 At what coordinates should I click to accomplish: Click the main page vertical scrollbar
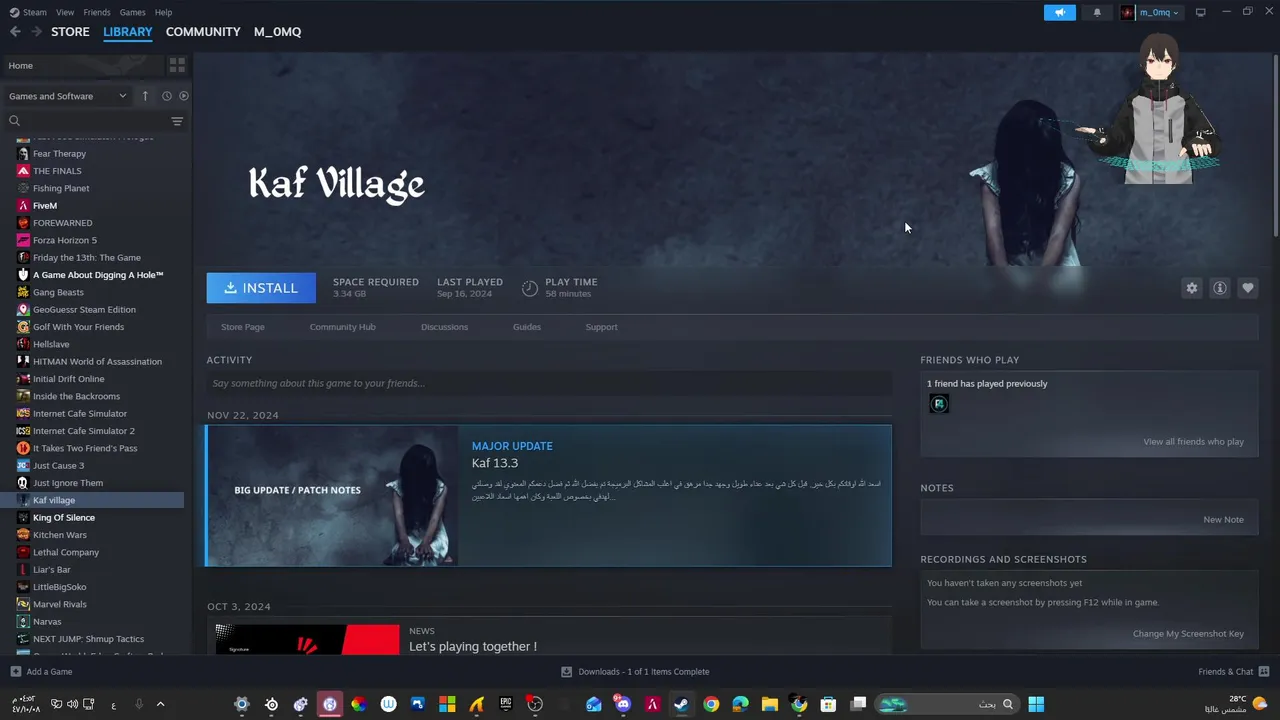point(1275,145)
